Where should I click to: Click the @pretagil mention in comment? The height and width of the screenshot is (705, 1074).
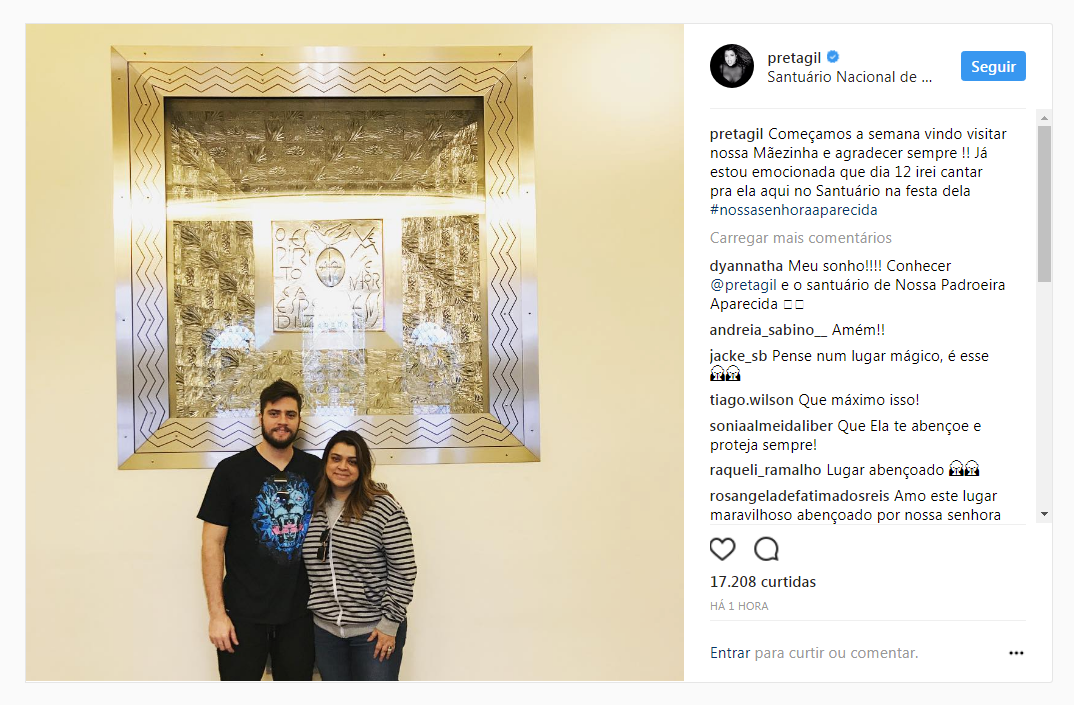tap(743, 285)
